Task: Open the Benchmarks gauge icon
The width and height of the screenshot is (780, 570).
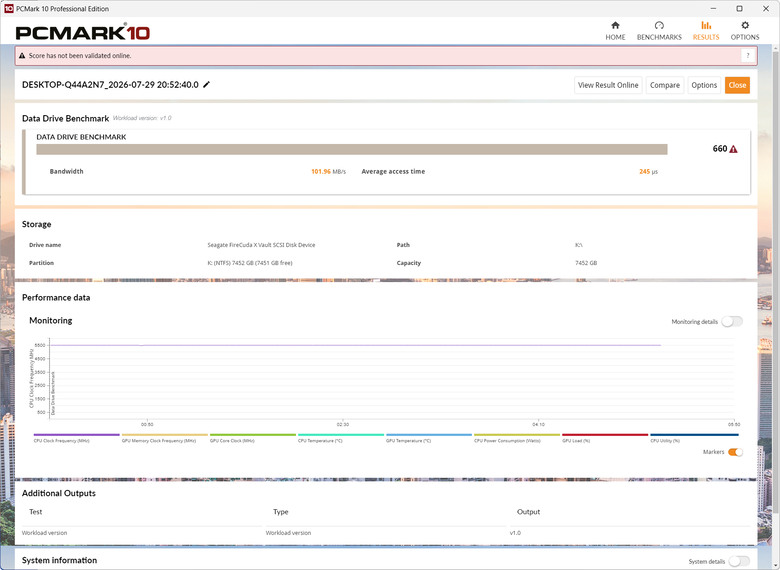Action: [659, 25]
